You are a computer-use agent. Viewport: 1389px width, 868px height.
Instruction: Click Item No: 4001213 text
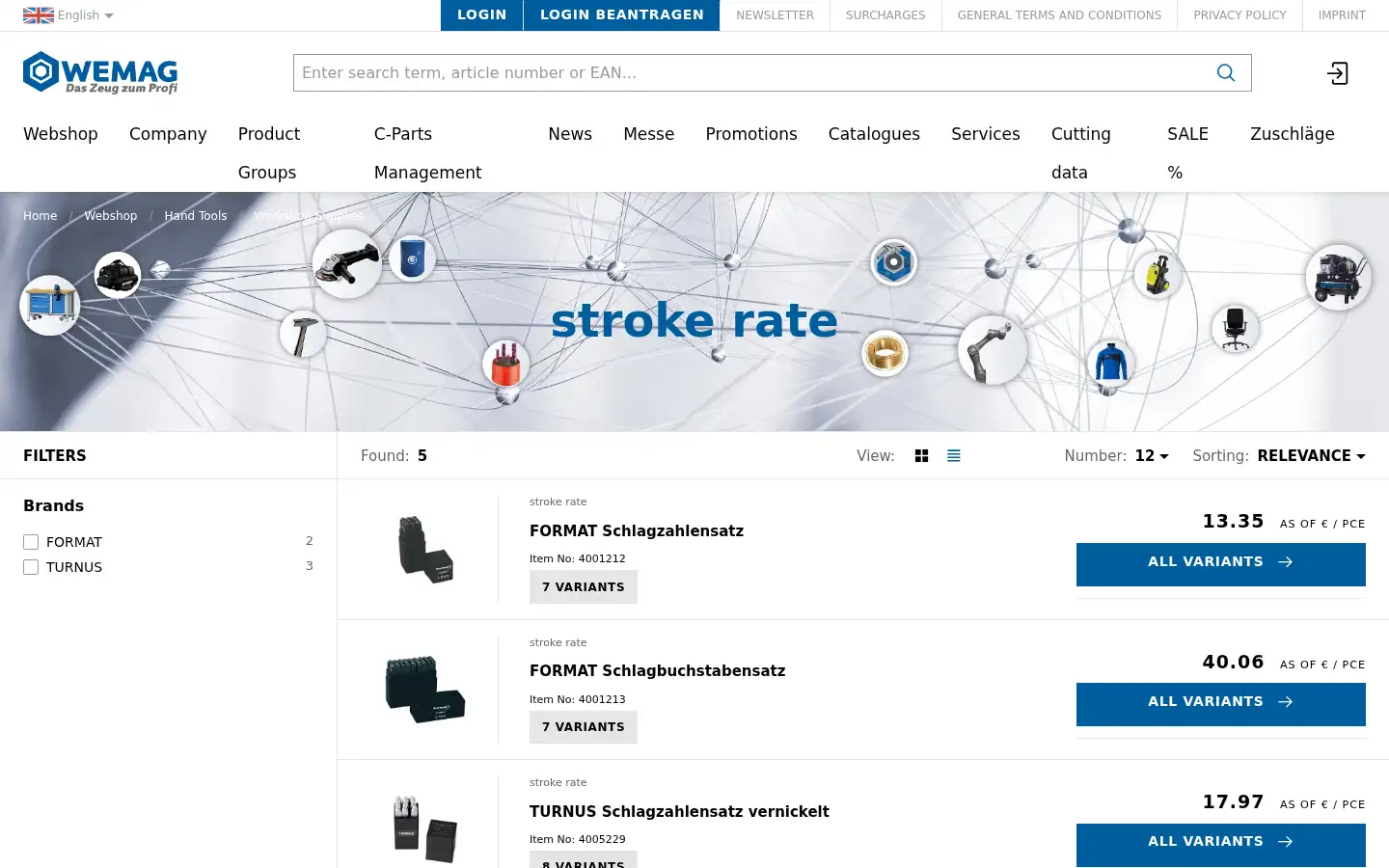578,699
